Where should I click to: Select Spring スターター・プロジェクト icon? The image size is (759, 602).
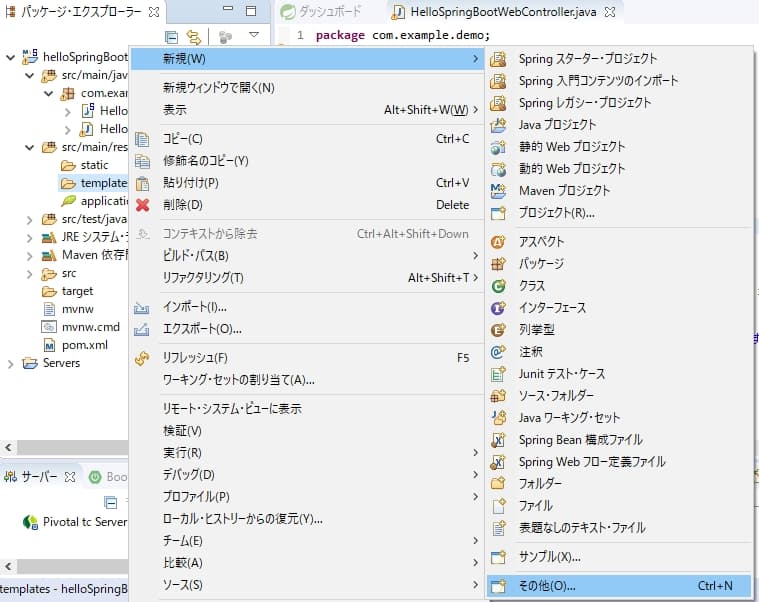click(x=498, y=59)
